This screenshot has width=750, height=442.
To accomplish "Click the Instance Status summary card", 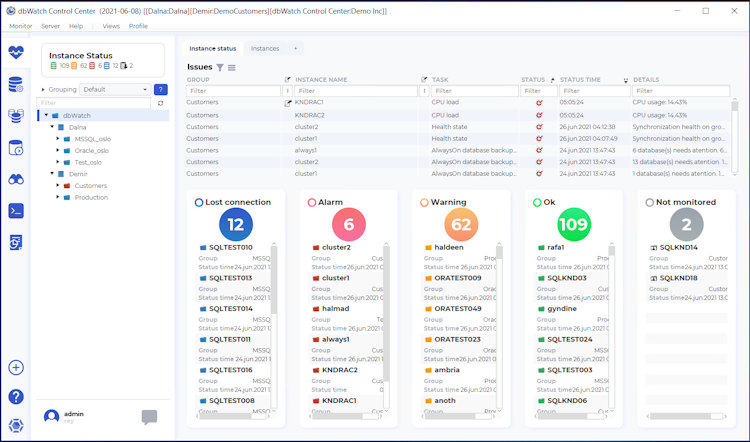I will pyautogui.click(x=103, y=60).
